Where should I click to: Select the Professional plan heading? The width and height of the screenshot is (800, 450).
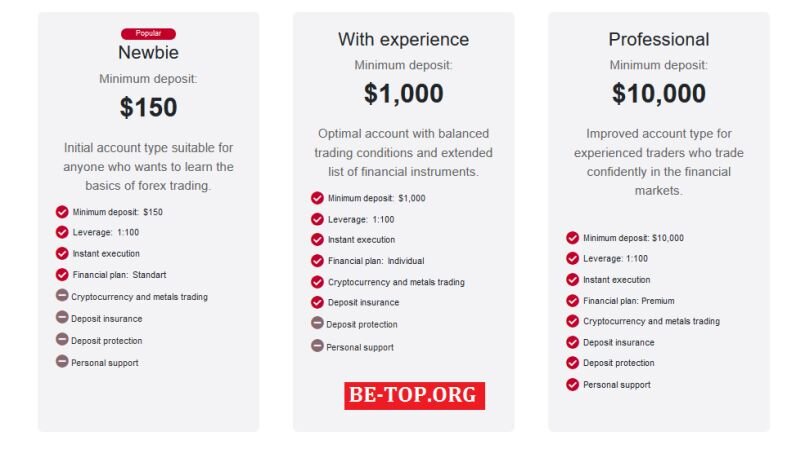pos(659,39)
